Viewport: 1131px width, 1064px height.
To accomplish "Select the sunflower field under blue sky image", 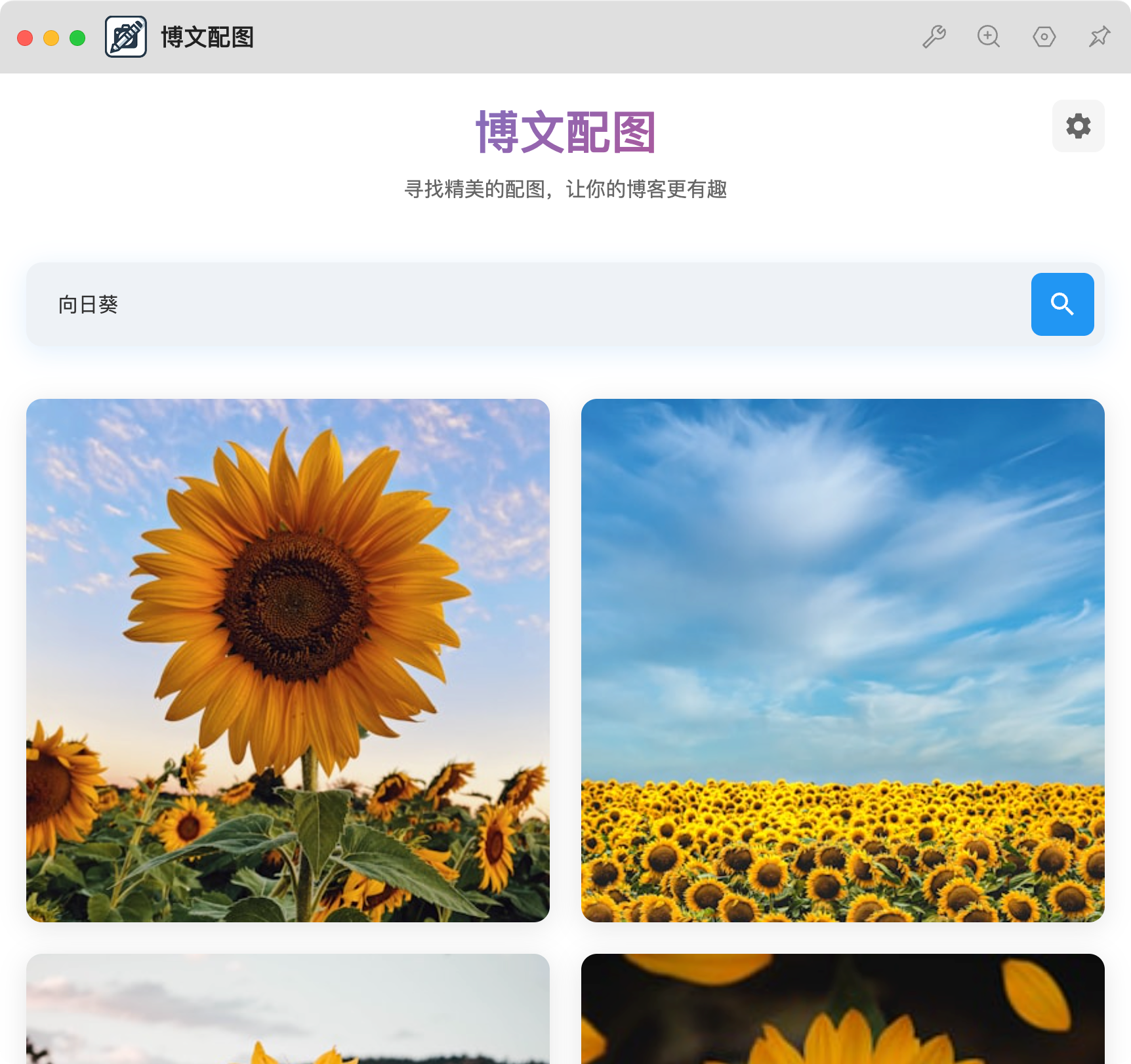I will (843, 661).
